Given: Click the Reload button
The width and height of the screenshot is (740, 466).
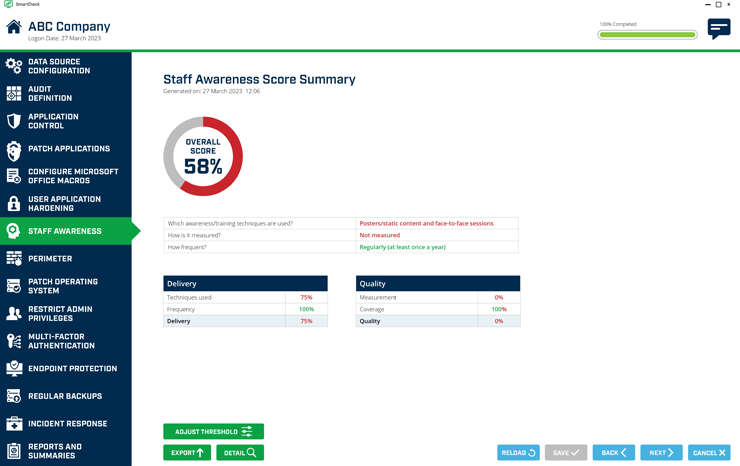Looking at the screenshot, I should 518,453.
